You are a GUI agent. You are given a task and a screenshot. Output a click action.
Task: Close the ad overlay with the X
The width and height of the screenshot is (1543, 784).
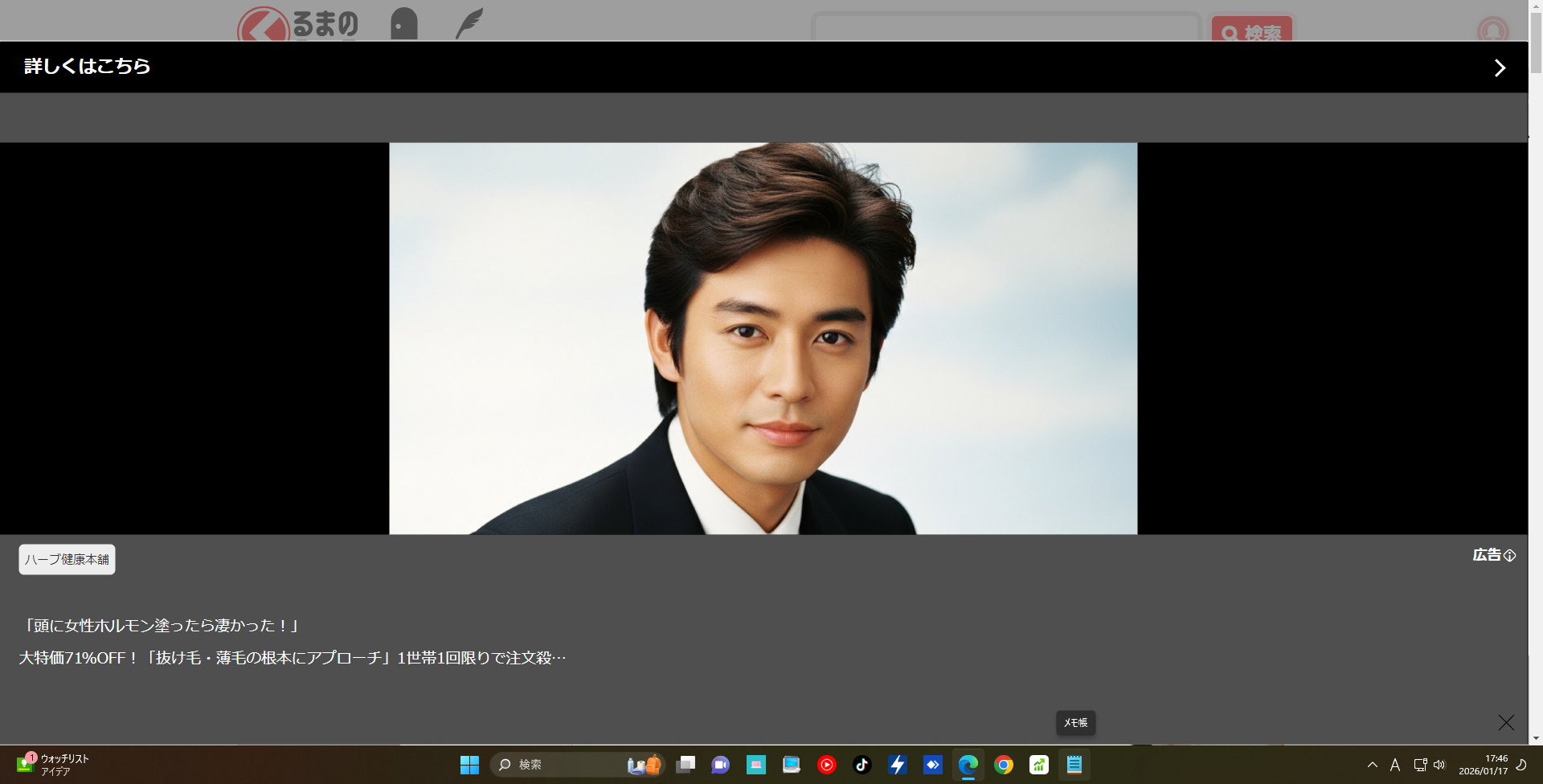[1505, 723]
